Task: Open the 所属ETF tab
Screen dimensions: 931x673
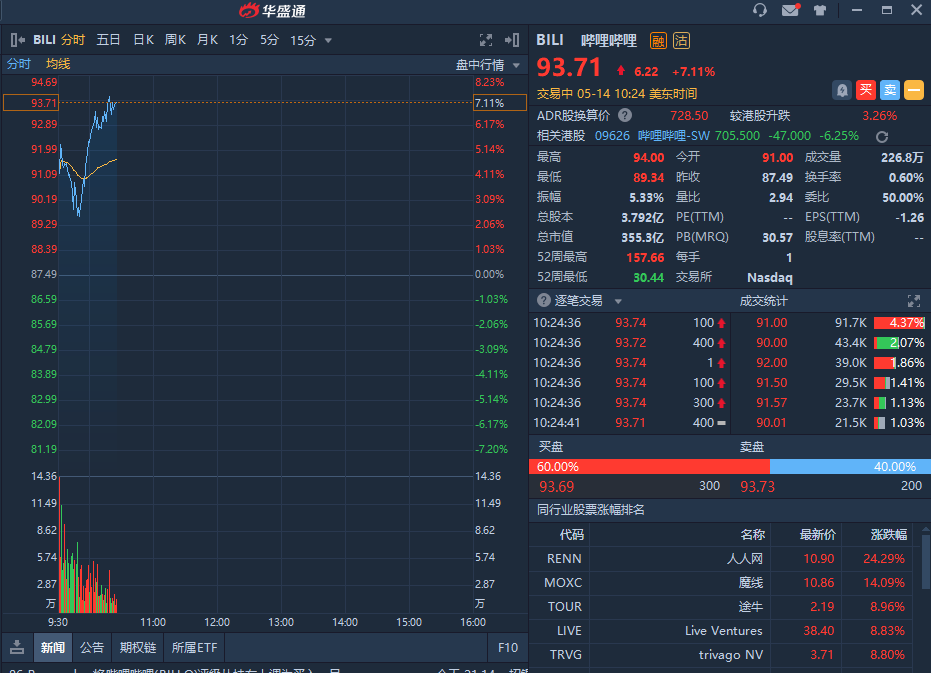Action: click(x=194, y=647)
